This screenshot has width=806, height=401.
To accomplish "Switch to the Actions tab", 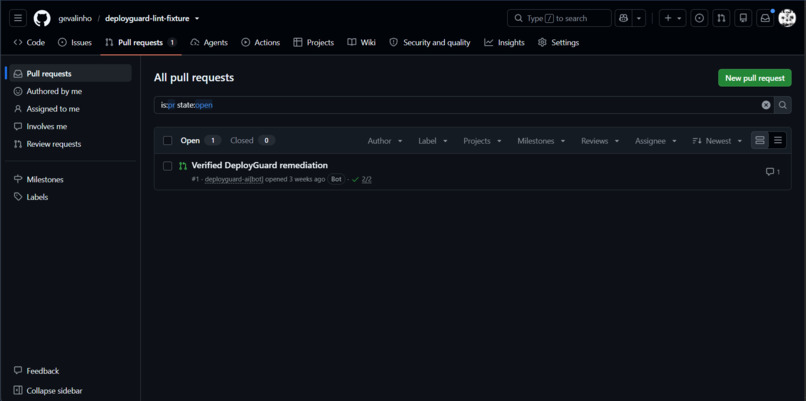I will (x=261, y=43).
